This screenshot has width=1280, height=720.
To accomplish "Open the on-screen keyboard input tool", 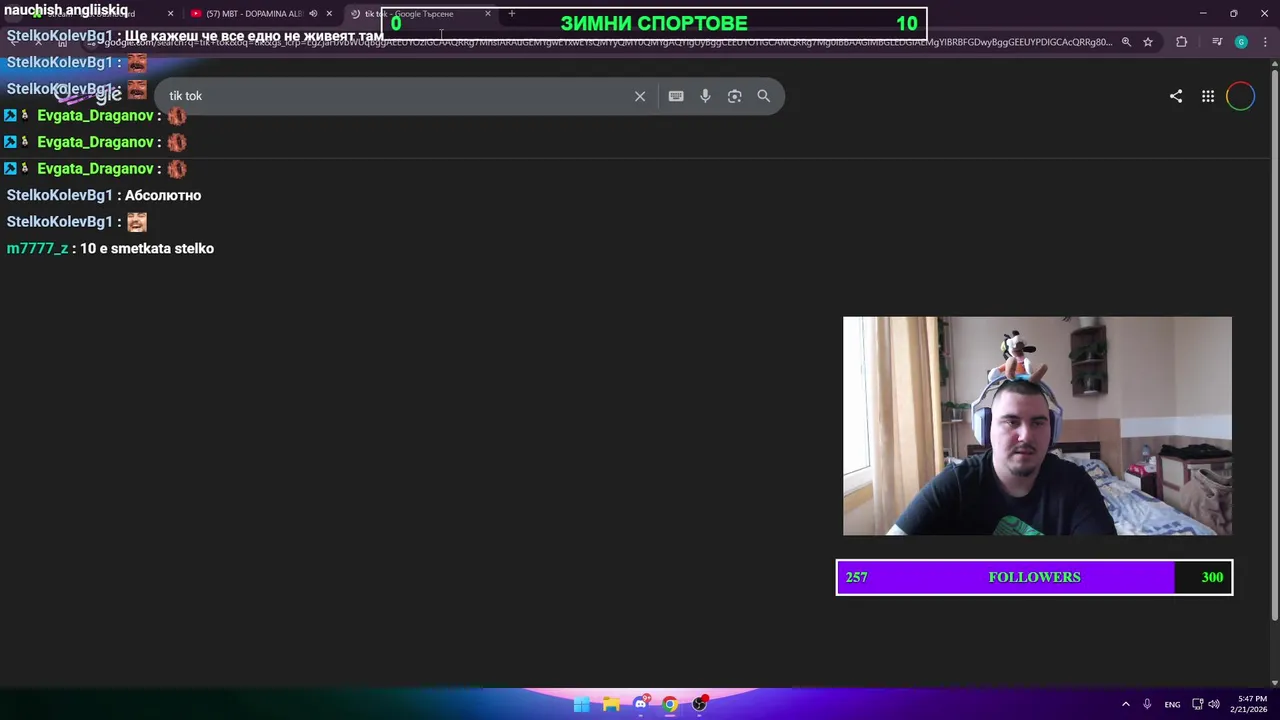I will [676, 96].
